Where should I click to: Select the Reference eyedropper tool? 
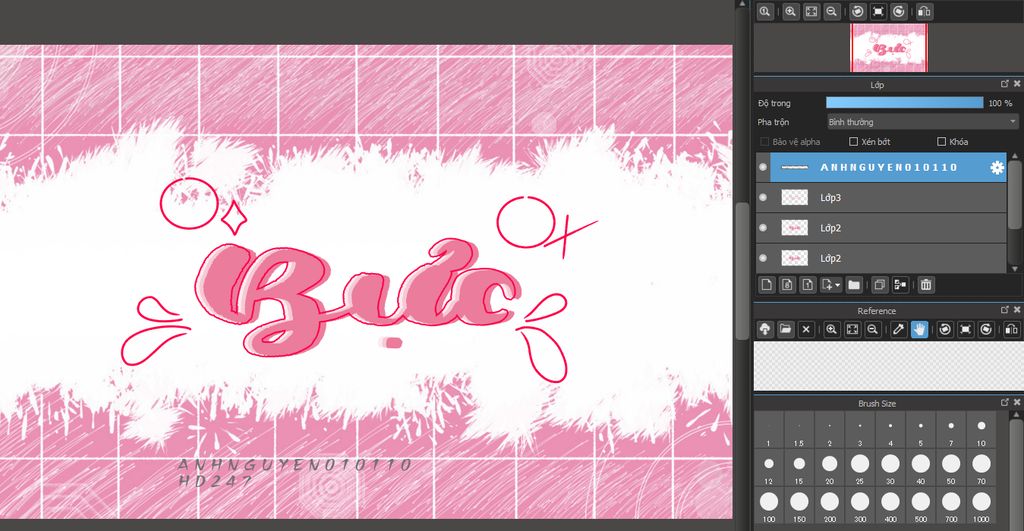[x=899, y=329]
